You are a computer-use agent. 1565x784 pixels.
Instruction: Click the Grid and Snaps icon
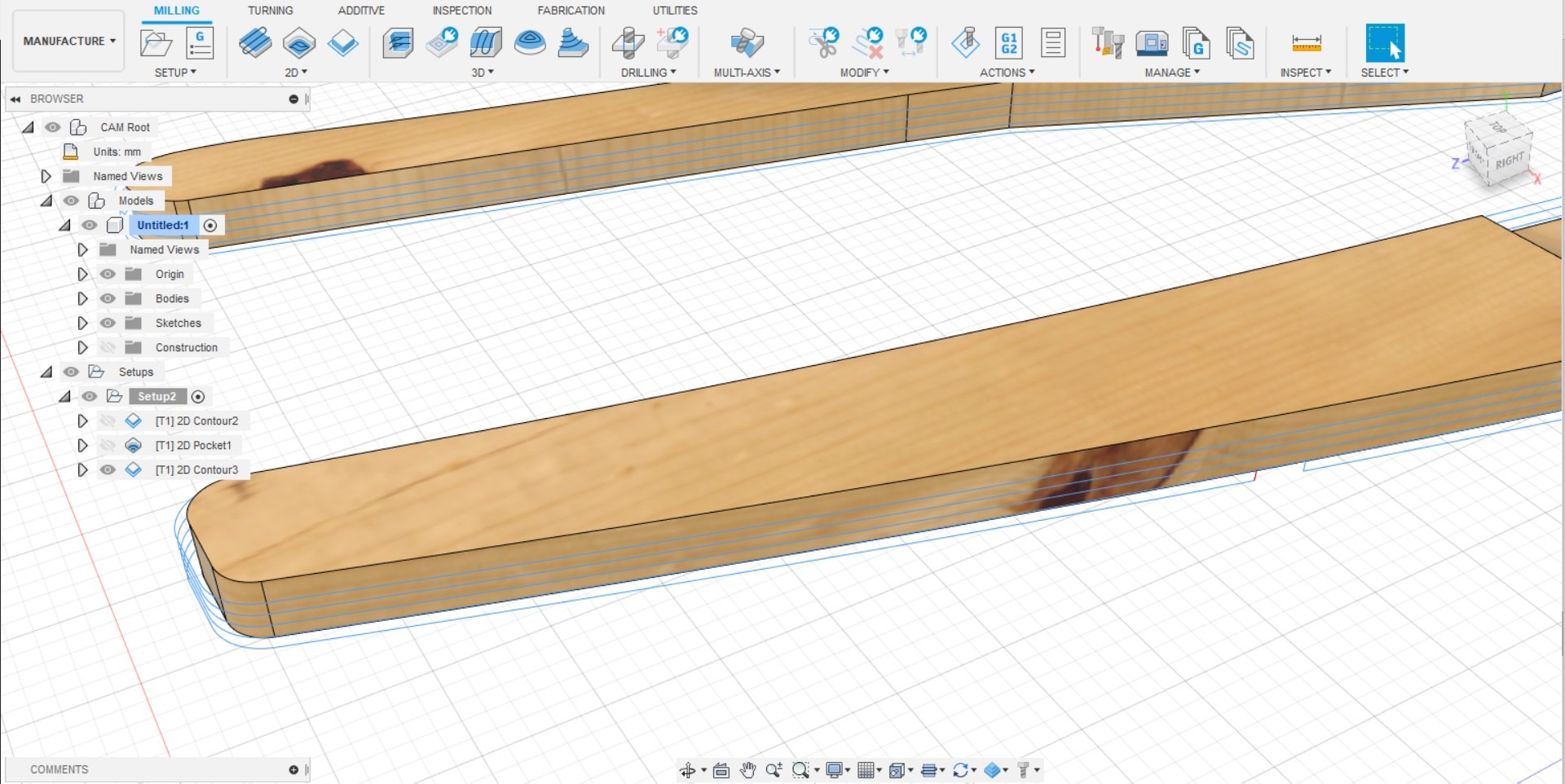(866, 770)
